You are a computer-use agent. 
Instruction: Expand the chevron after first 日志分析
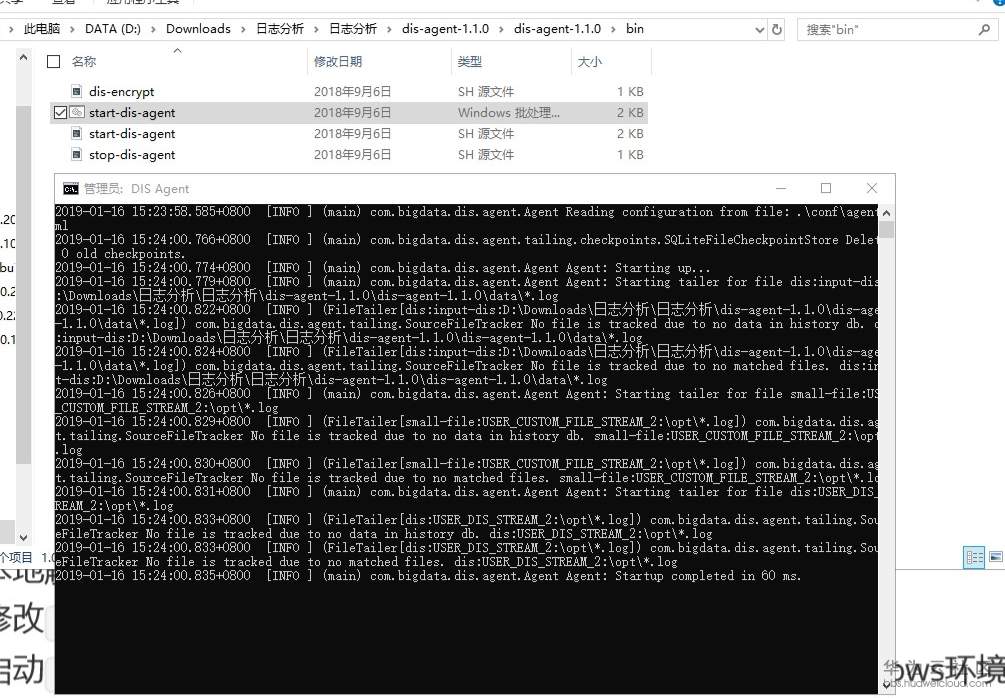(316, 29)
